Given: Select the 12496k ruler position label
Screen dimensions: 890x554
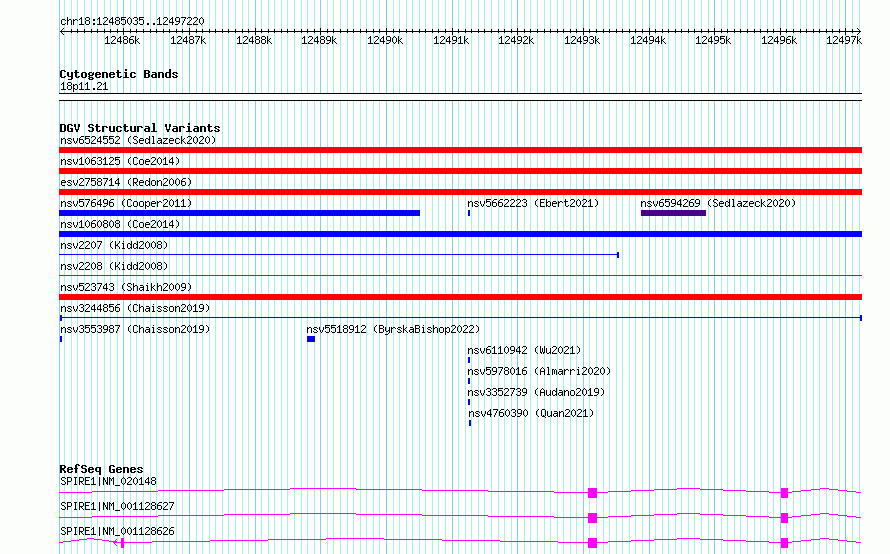Looking at the screenshot, I should pyautogui.click(x=779, y=40).
